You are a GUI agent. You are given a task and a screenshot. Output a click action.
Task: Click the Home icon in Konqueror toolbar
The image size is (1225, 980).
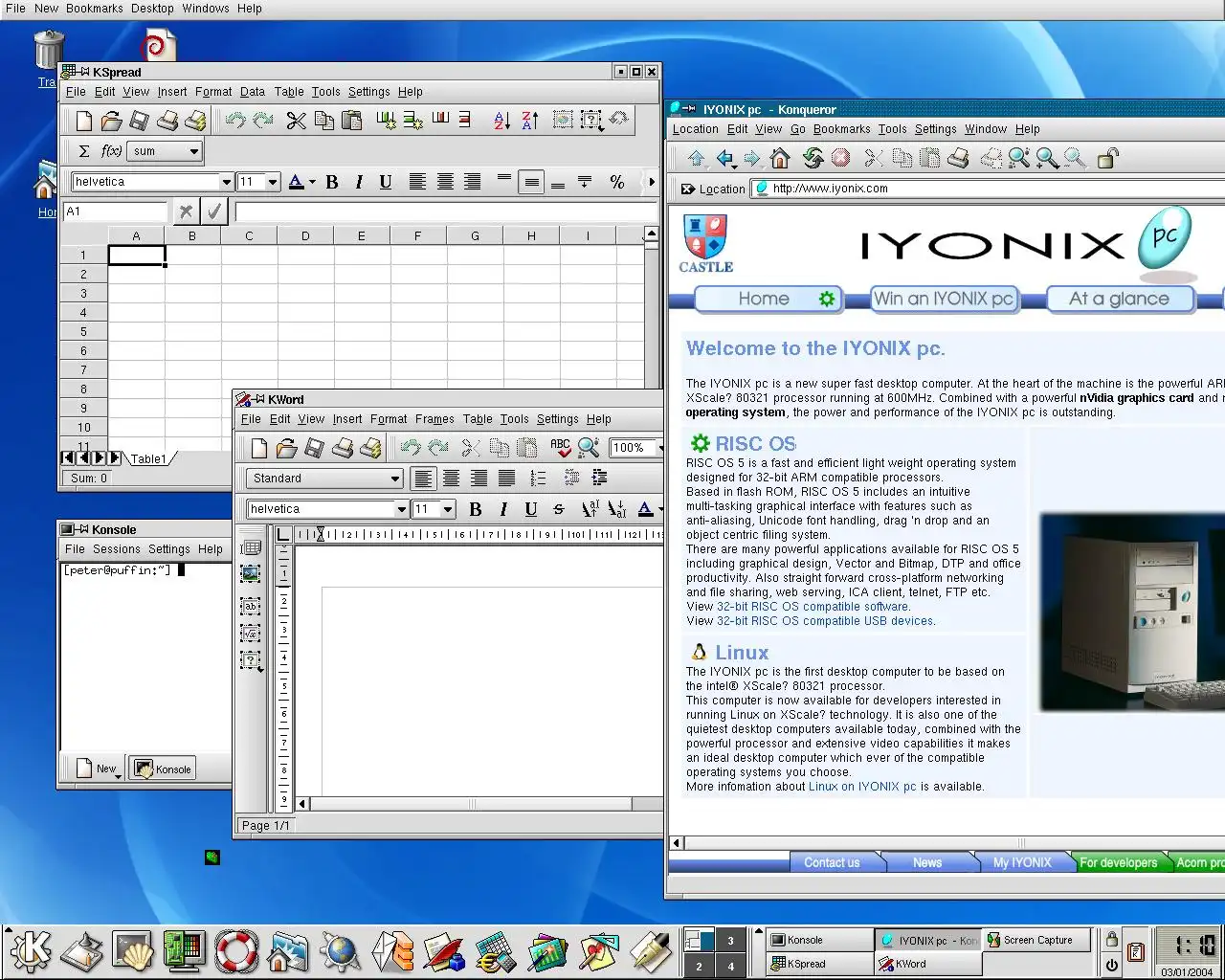[780, 159]
